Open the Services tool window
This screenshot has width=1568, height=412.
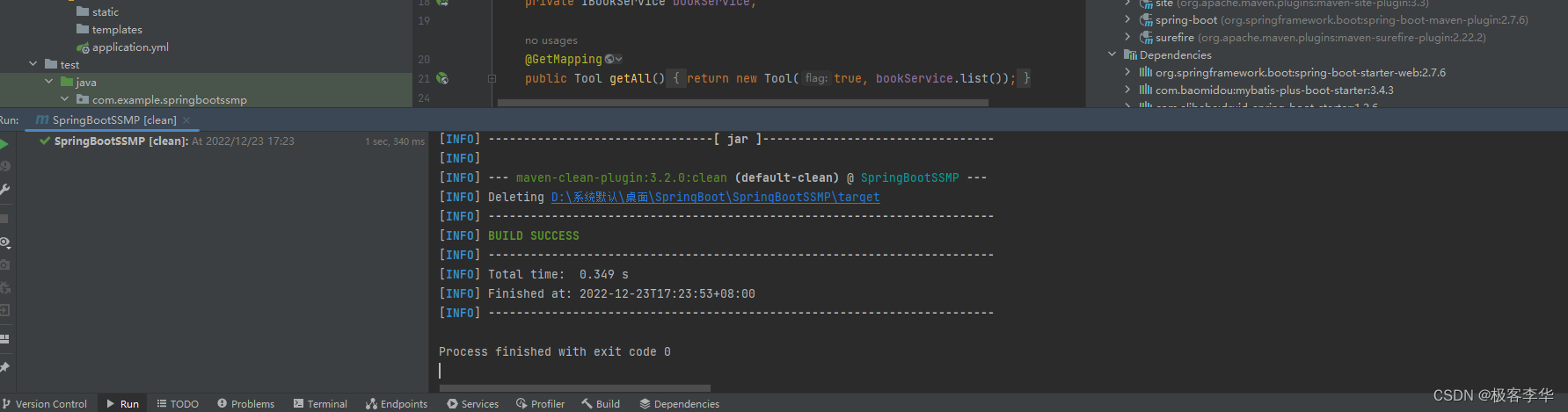point(472,404)
